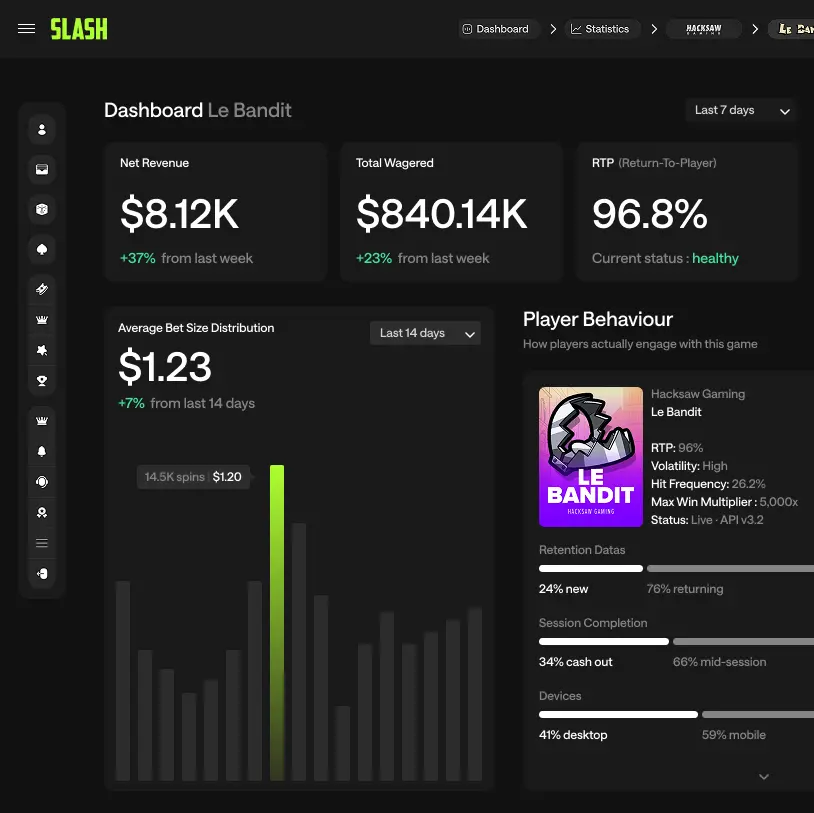
Task: Click the Hit Frequency: 26.2% line
Action: (x=708, y=484)
